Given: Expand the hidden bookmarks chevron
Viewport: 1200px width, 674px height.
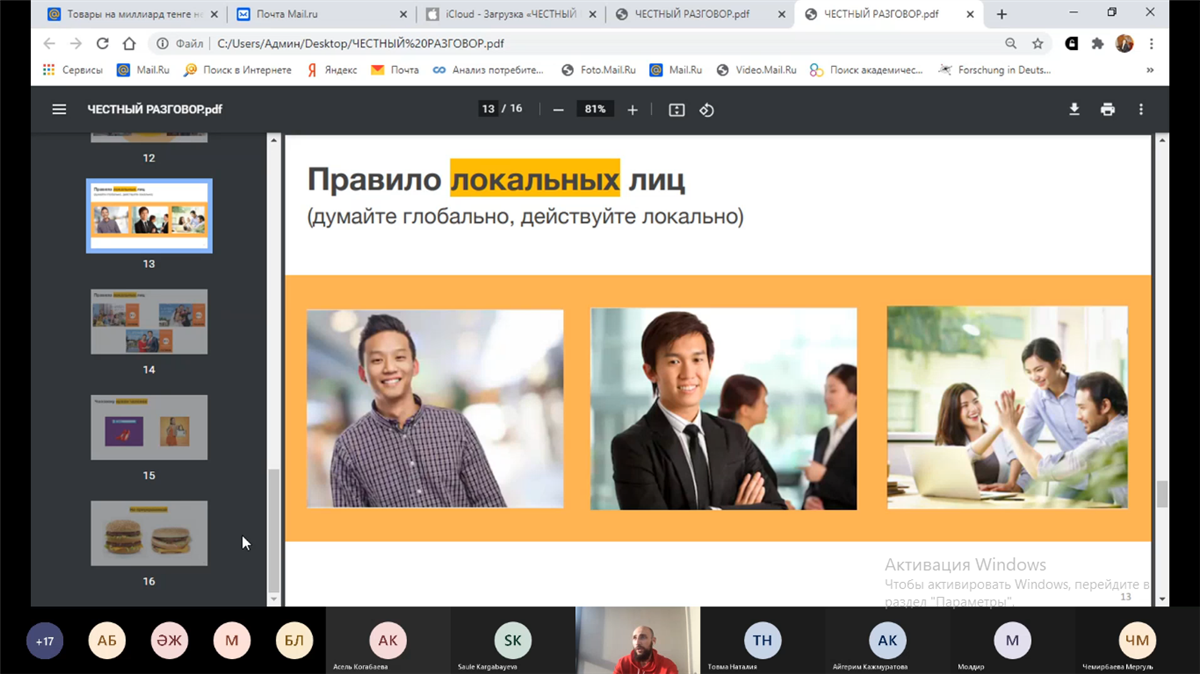Looking at the screenshot, I should pos(1150,70).
